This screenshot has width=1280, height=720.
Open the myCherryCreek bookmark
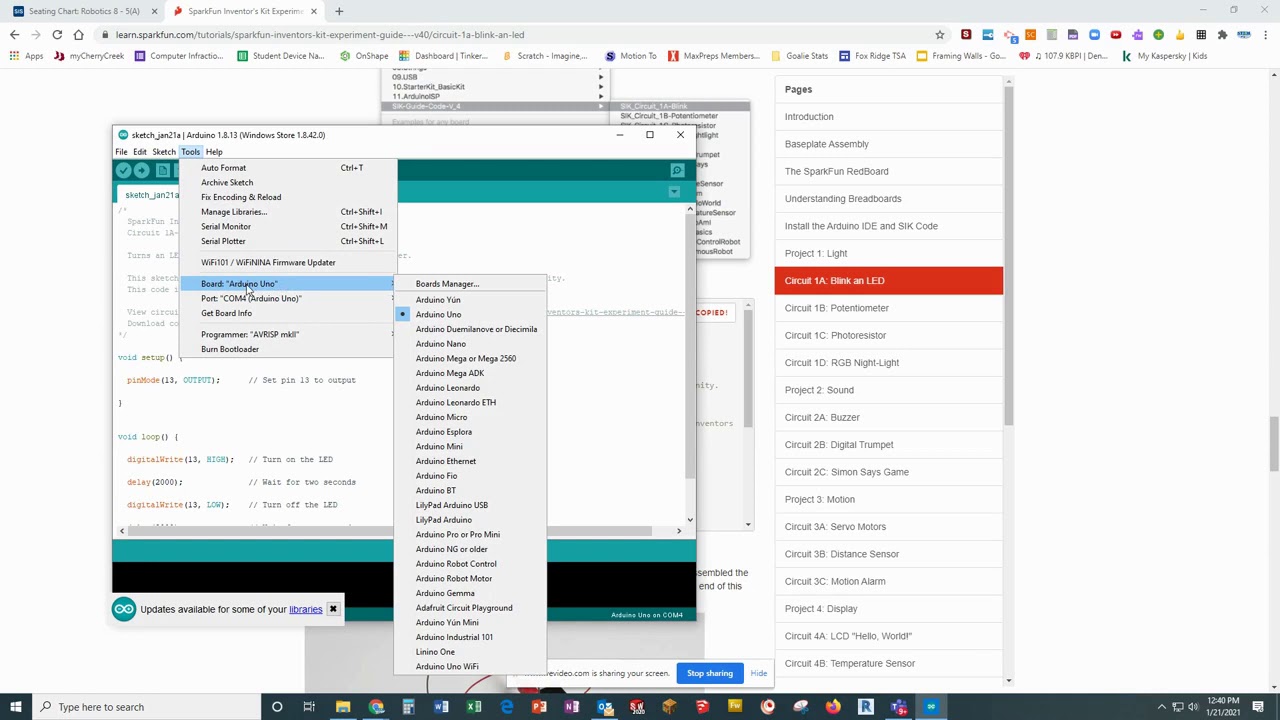click(x=90, y=56)
